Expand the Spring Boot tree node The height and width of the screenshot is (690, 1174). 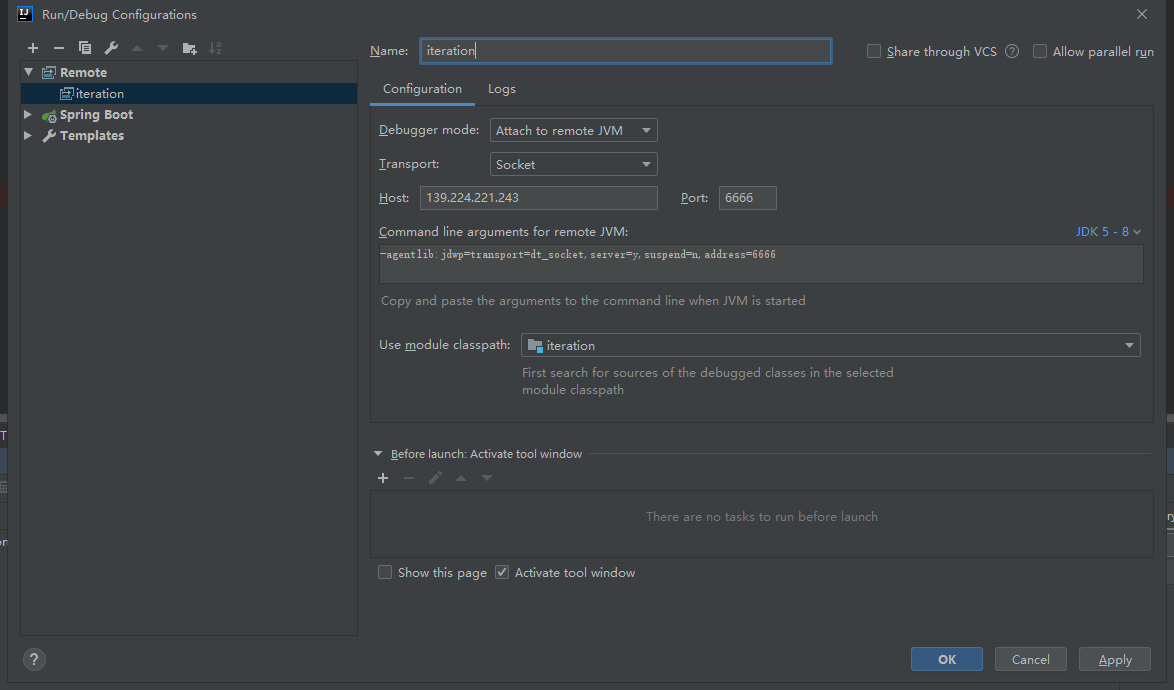click(x=28, y=115)
